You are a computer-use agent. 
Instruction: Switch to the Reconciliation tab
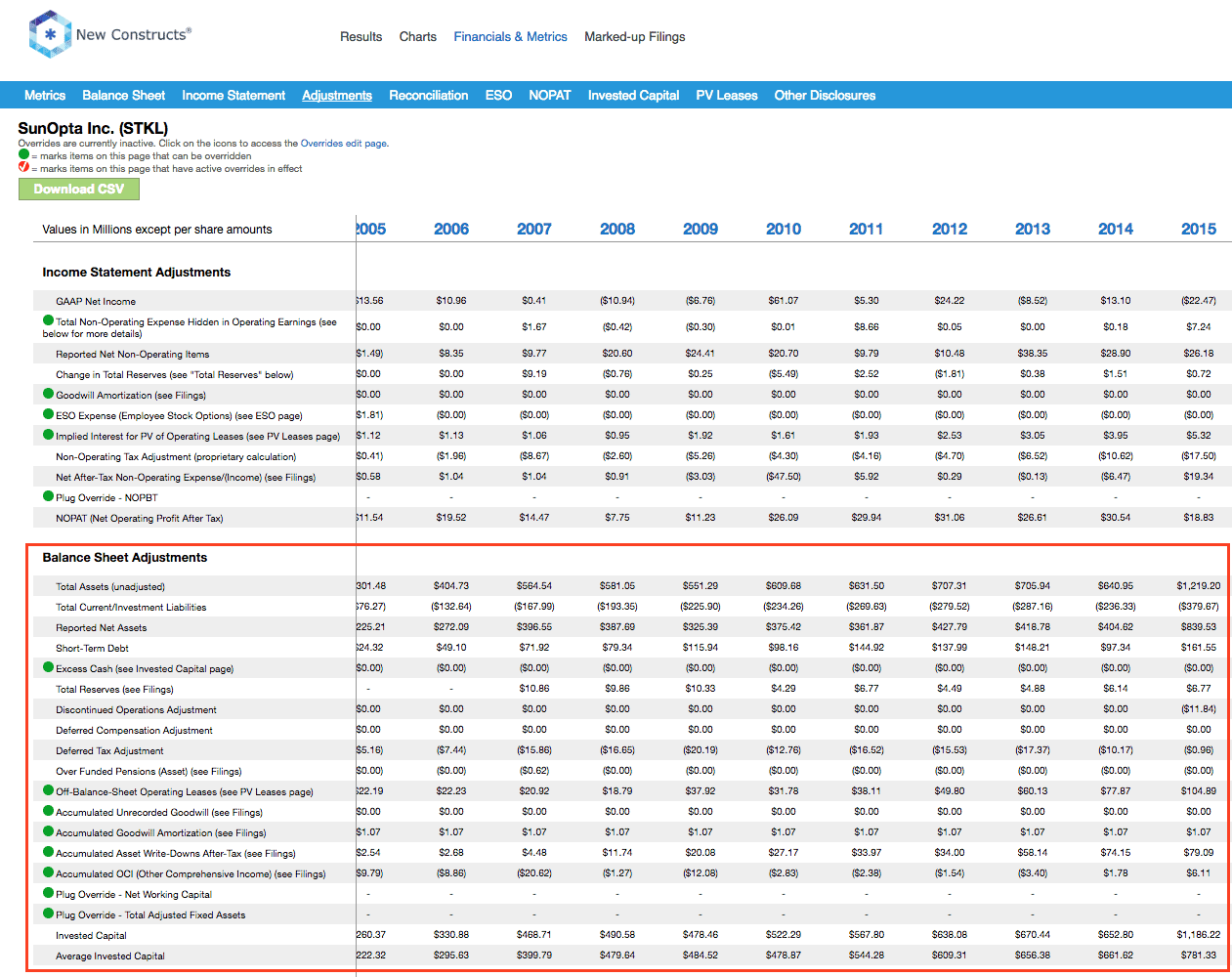coord(429,95)
